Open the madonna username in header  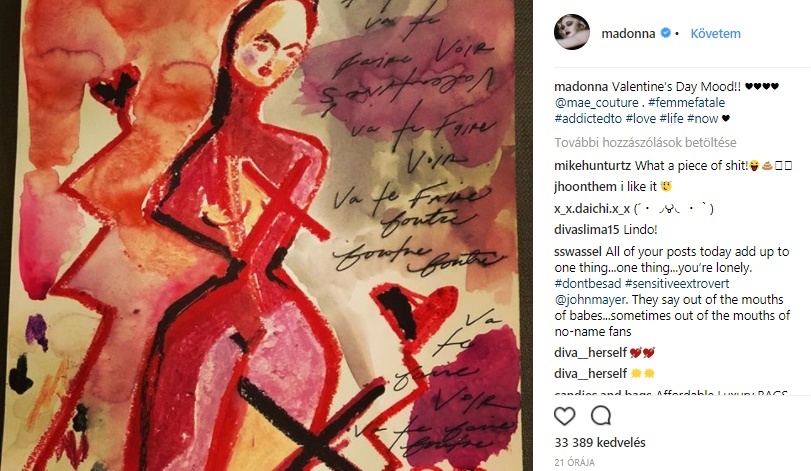pyautogui.click(x=628, y=34)
